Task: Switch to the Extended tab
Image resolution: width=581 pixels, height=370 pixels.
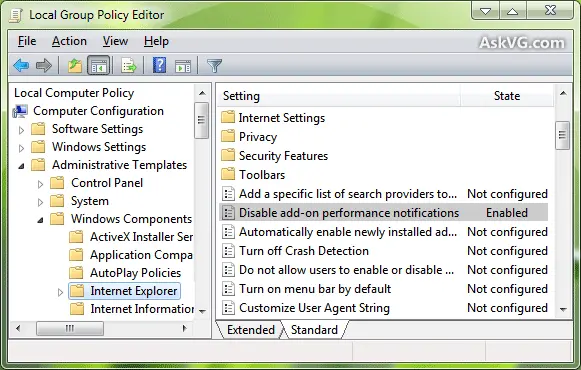Action: coord(251,330)
